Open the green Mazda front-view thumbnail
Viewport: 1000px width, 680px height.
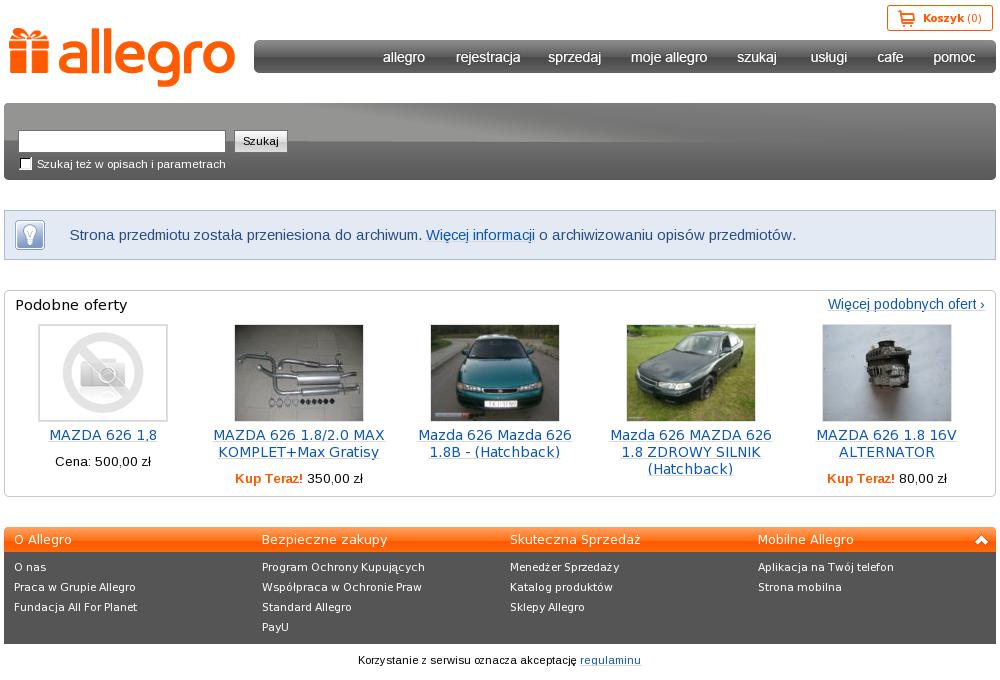click(495, 373)
